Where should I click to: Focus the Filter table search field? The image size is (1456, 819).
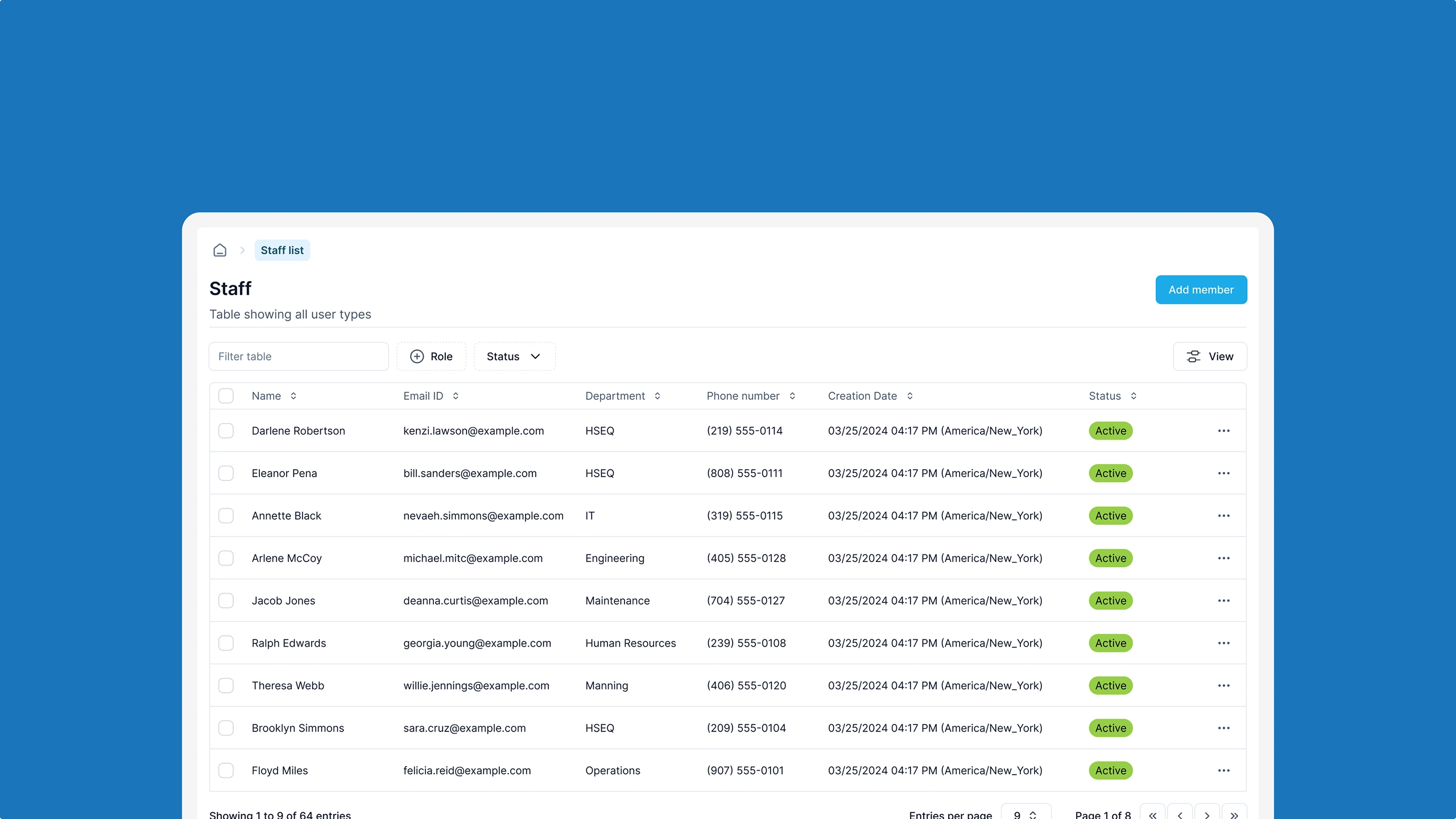tap(299, 357)
